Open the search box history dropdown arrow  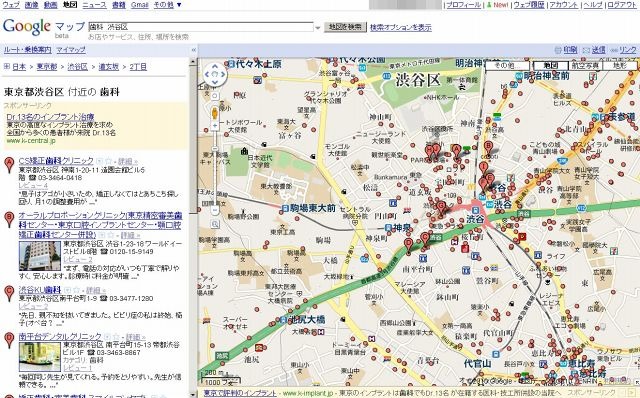click(318, 28)
